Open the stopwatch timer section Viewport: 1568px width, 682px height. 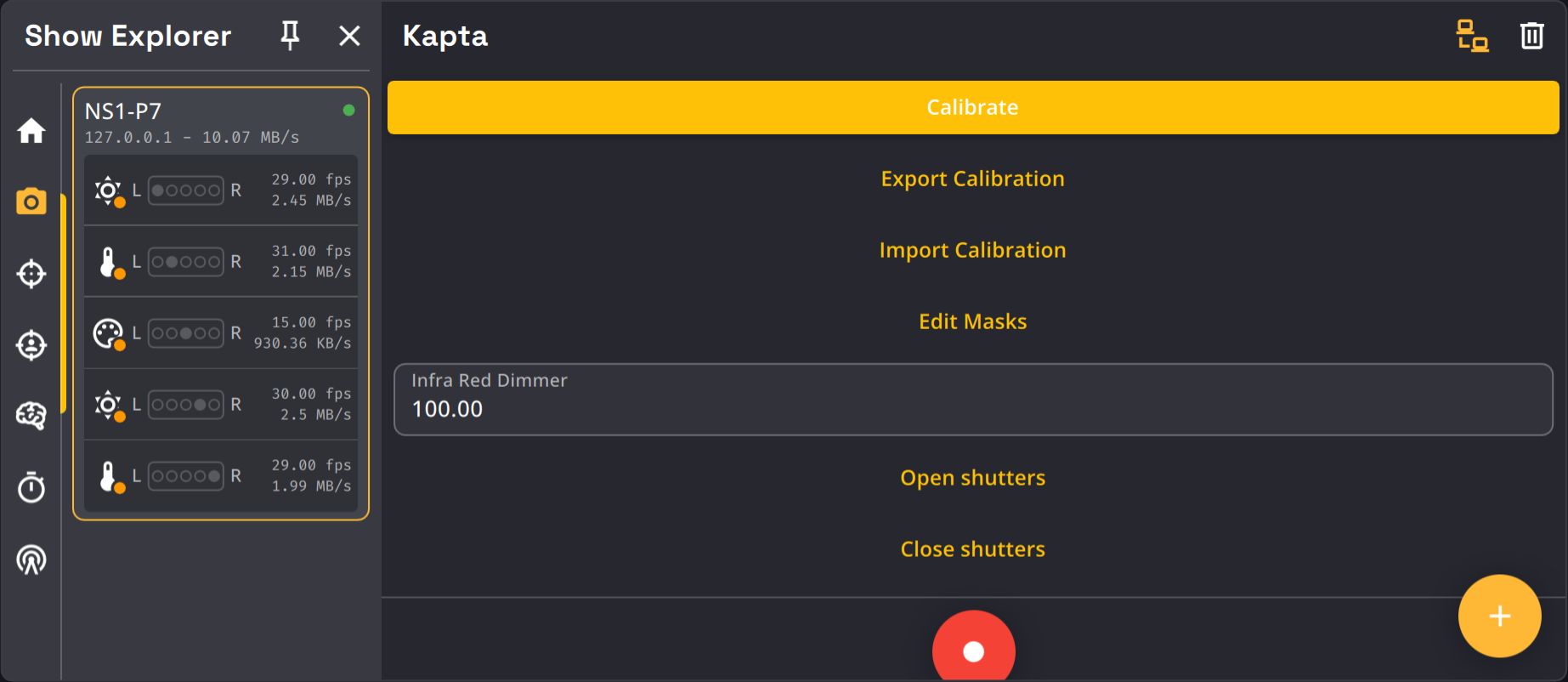click(31, 487)
